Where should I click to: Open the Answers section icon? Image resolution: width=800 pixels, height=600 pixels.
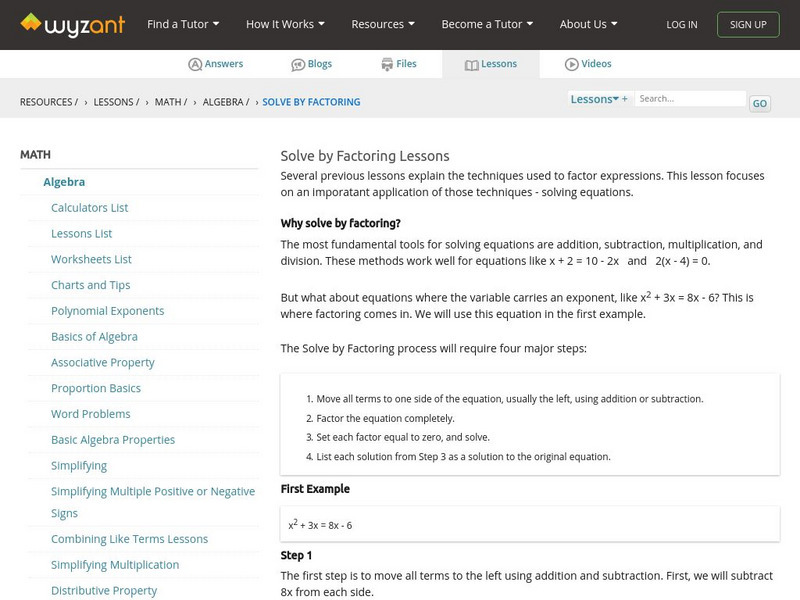(x=195, y=64)
